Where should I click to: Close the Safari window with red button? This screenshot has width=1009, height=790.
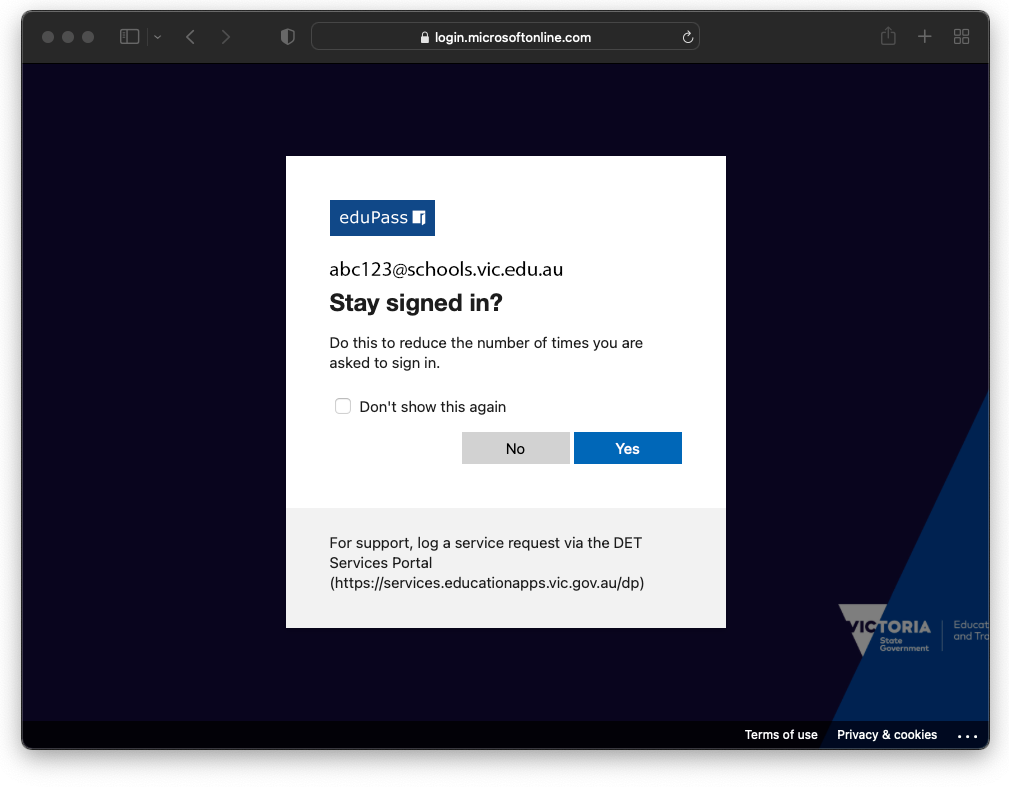point(48,37)
